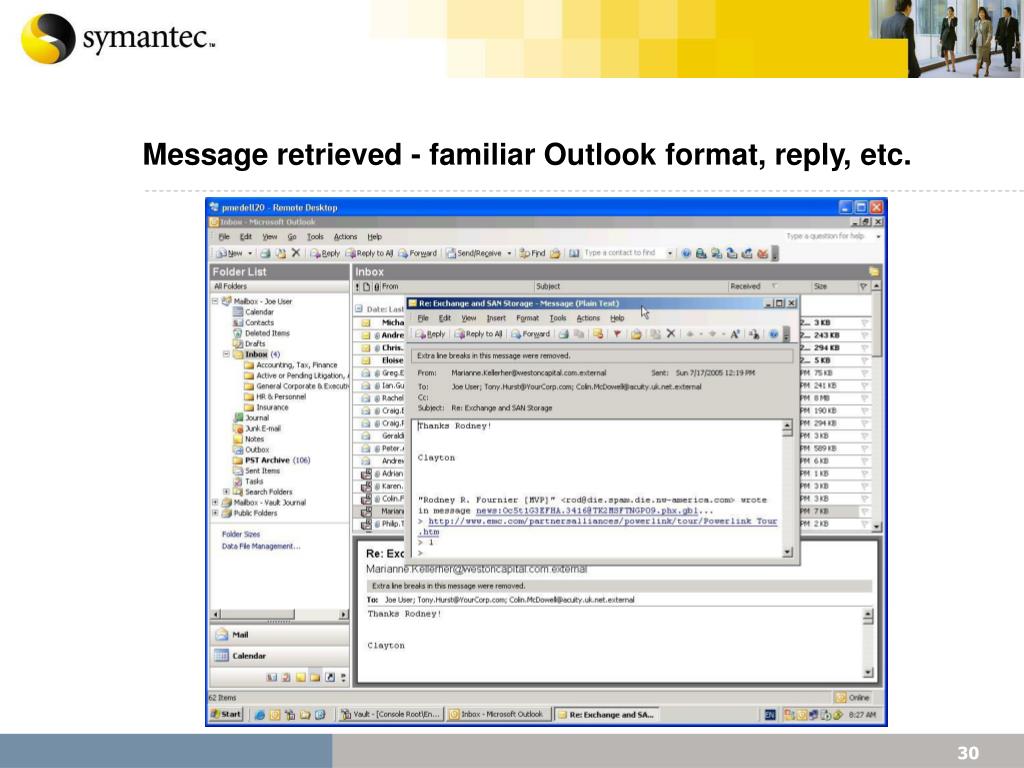Open the Folder Sizes link
Viewport: 1024px width, 768px height.
(241, 534)
